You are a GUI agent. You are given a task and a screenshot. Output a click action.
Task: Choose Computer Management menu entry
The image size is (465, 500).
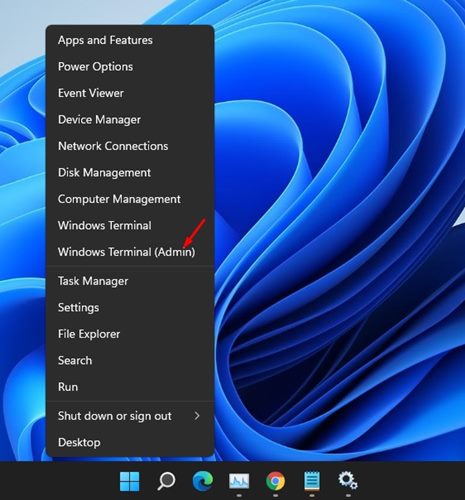click(130, 199)
